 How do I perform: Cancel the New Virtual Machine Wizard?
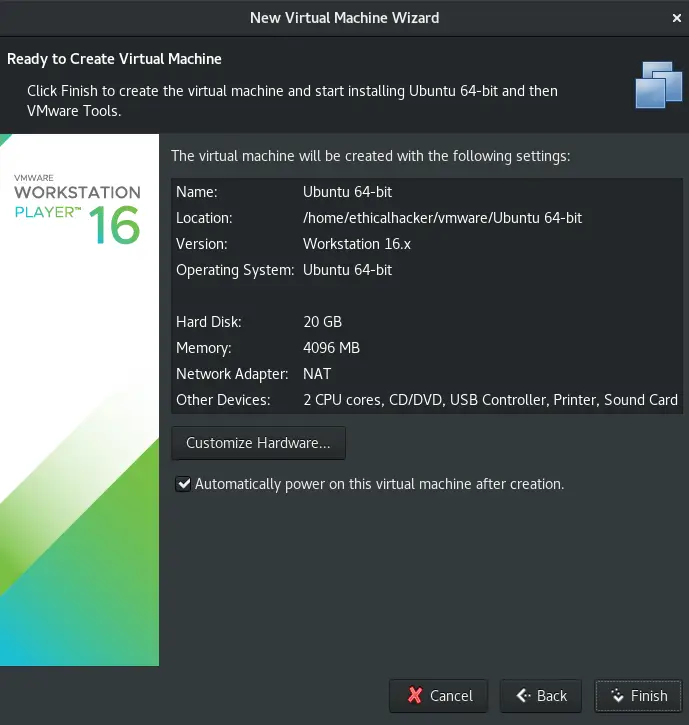[438, 695]
